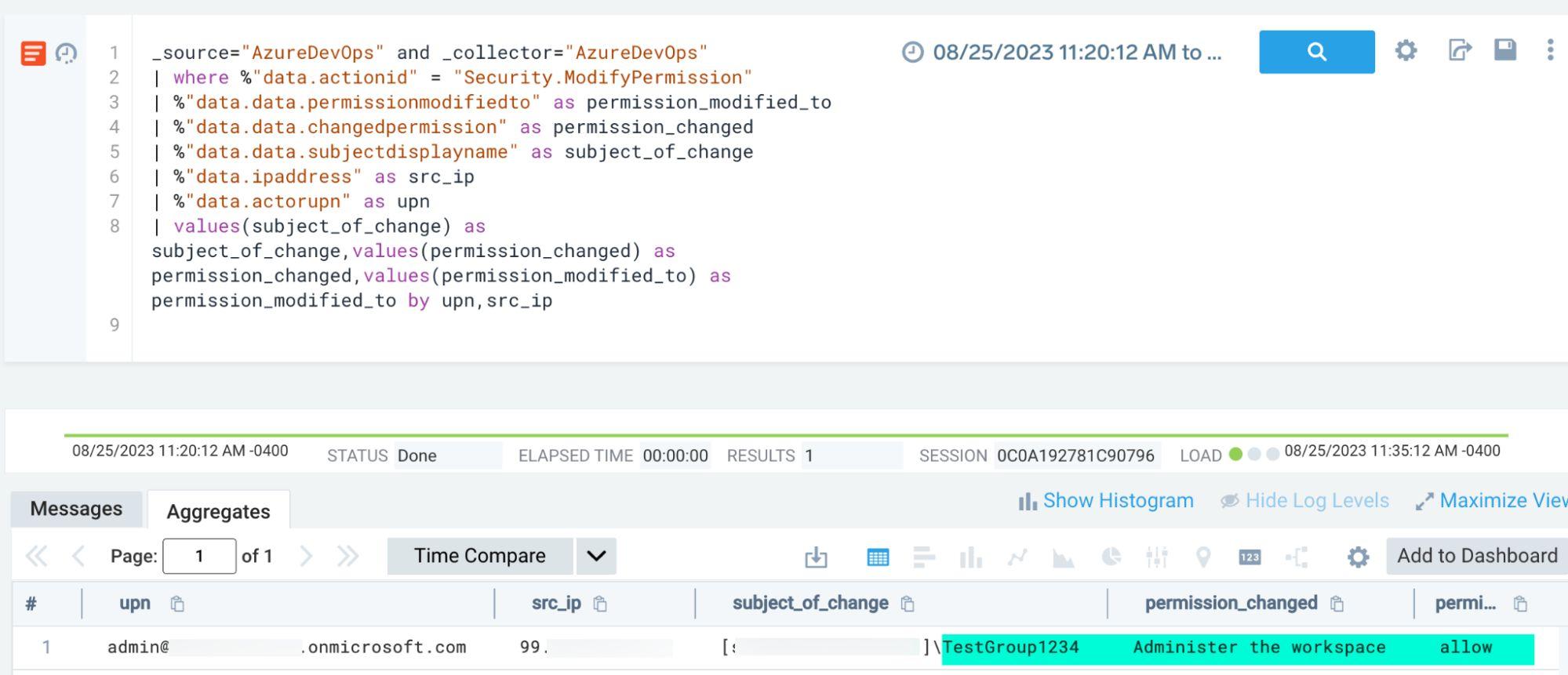Click the 'Administer the workspace' cell
The width and height of the screenshot is (1568, 675).
coord(1259,648)
